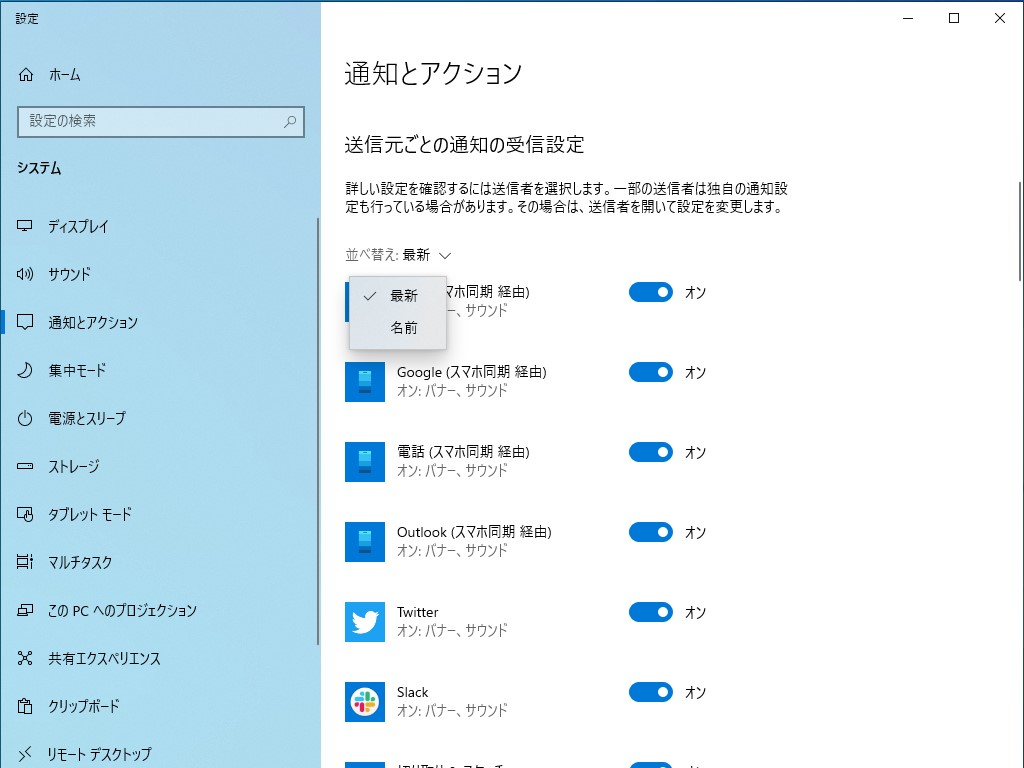Viewport: 1024px width, 768px height.
Task: Turn off Twitter notifications
Action: (650, 612)
